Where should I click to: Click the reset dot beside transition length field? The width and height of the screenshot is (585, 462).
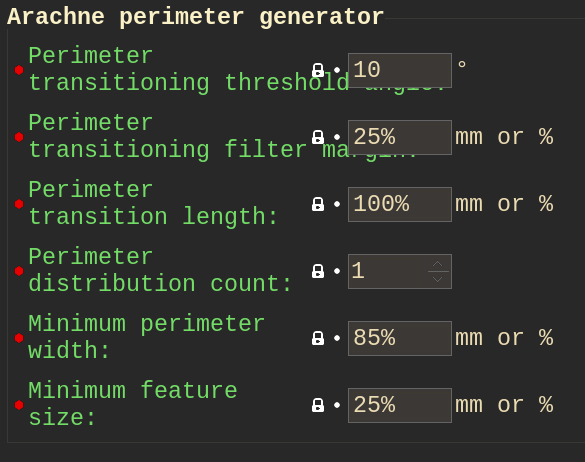click(x=337, y=204)
